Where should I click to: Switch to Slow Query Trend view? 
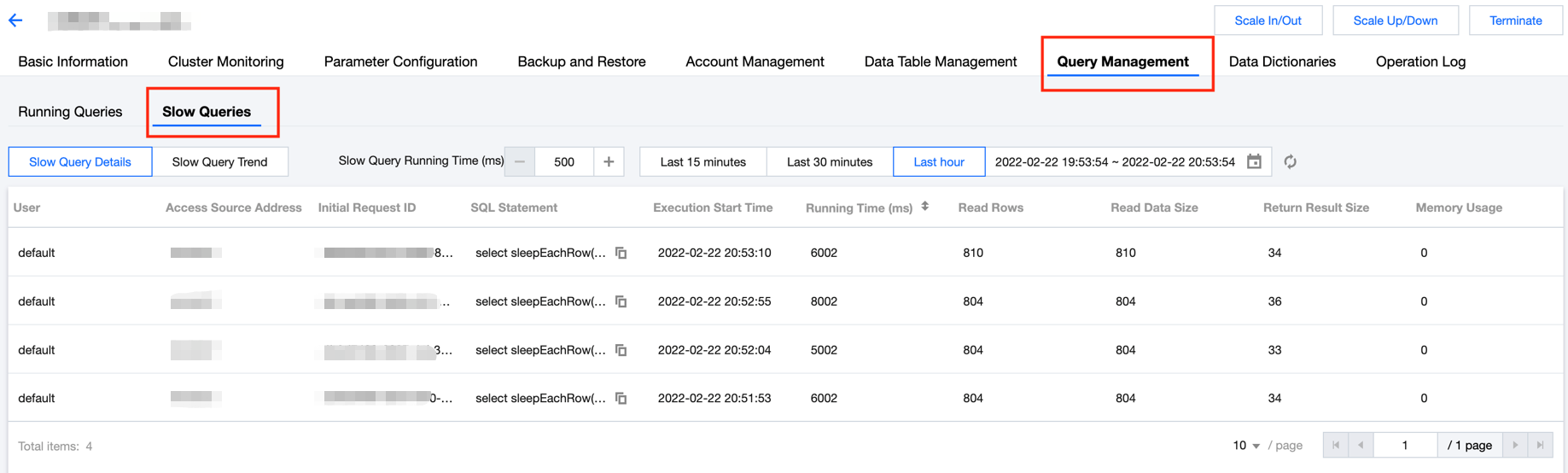click(x=219, y=161)
